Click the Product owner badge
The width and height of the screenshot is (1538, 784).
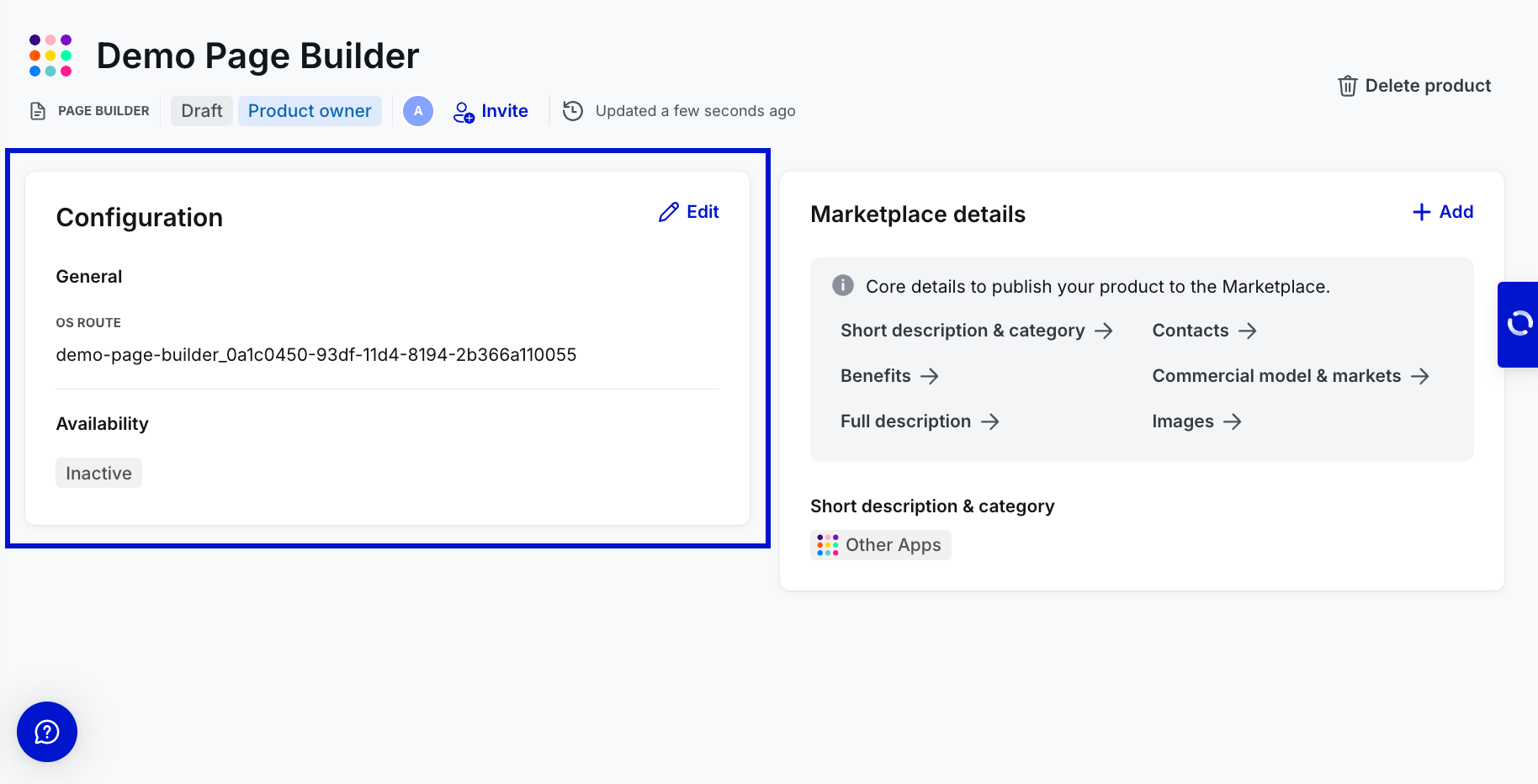(310, 111)
